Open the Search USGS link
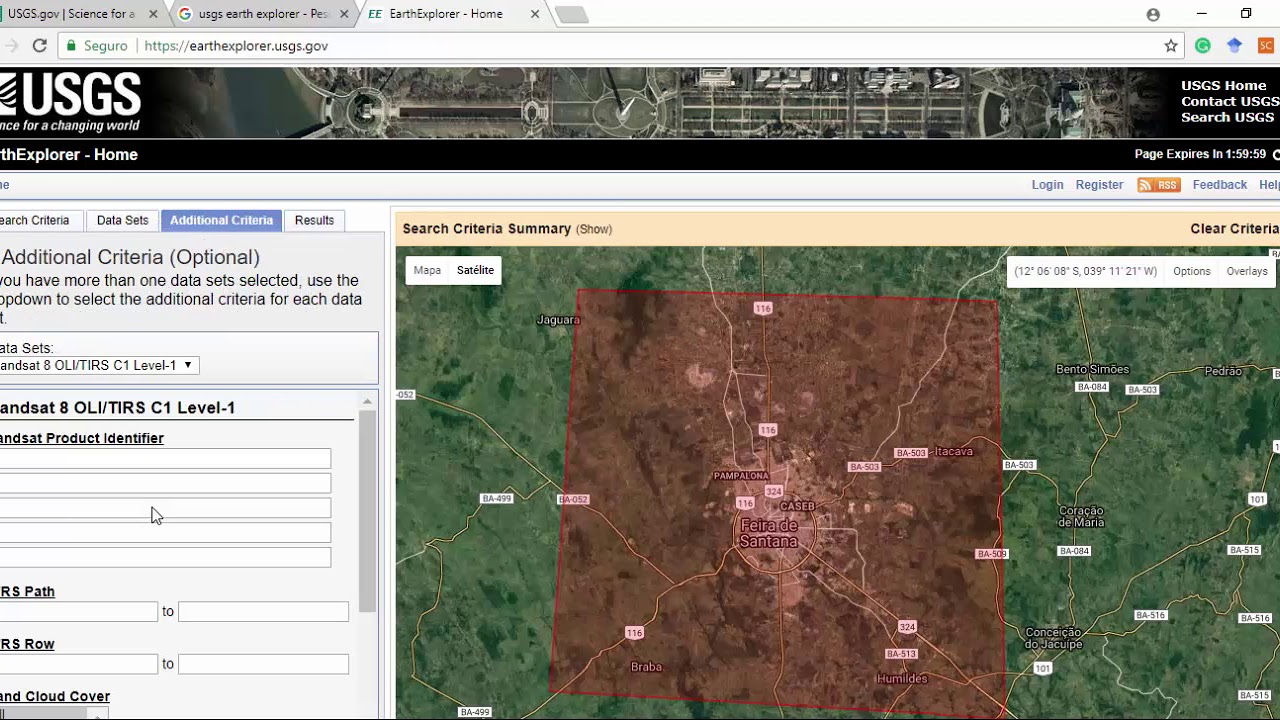Image resolution: width=1280 pixels, height=720 pixels. (x=1227, y=118)
